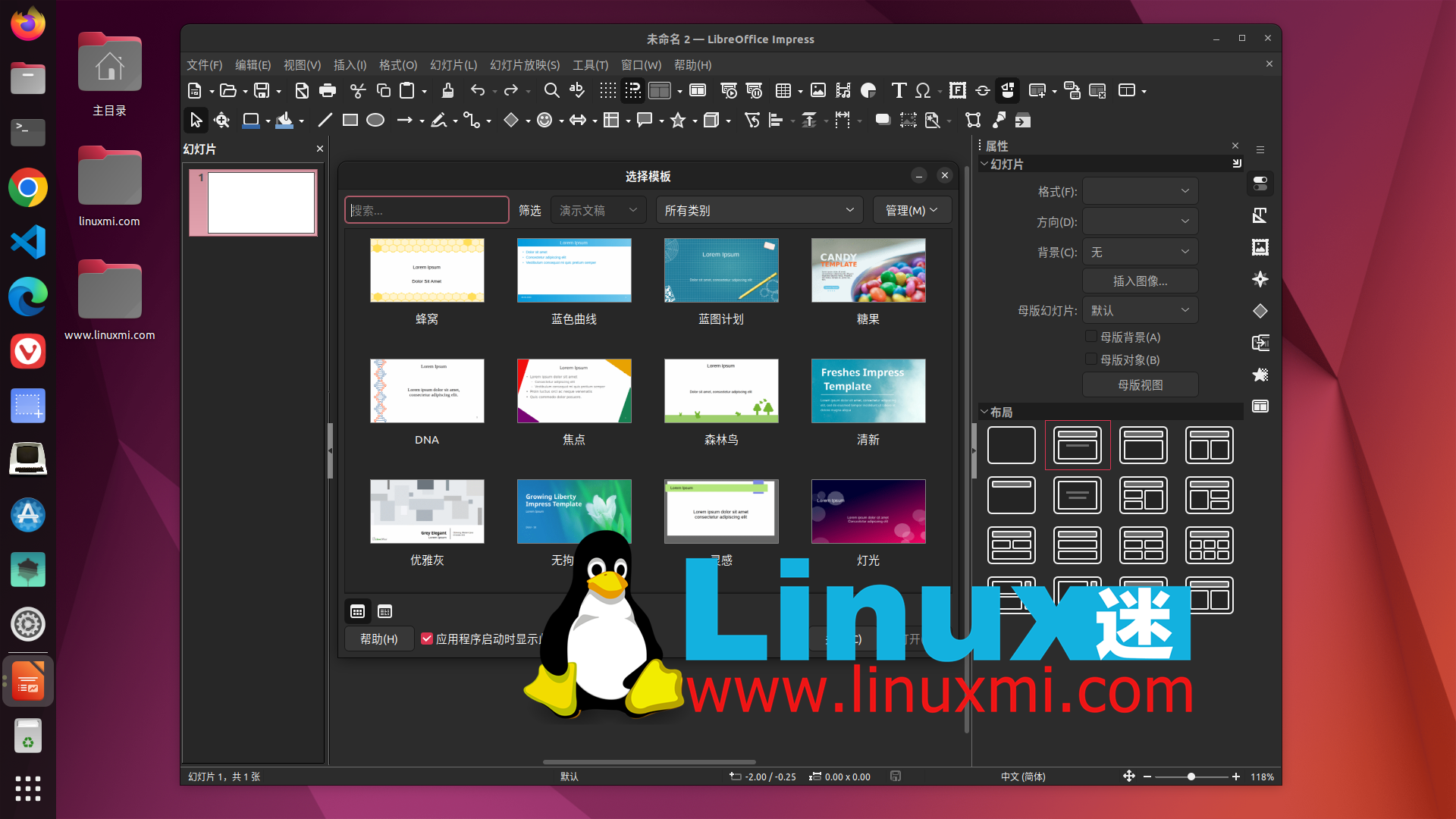
Task: Click the Redo arrow icon
Action: tap(511, 91)
